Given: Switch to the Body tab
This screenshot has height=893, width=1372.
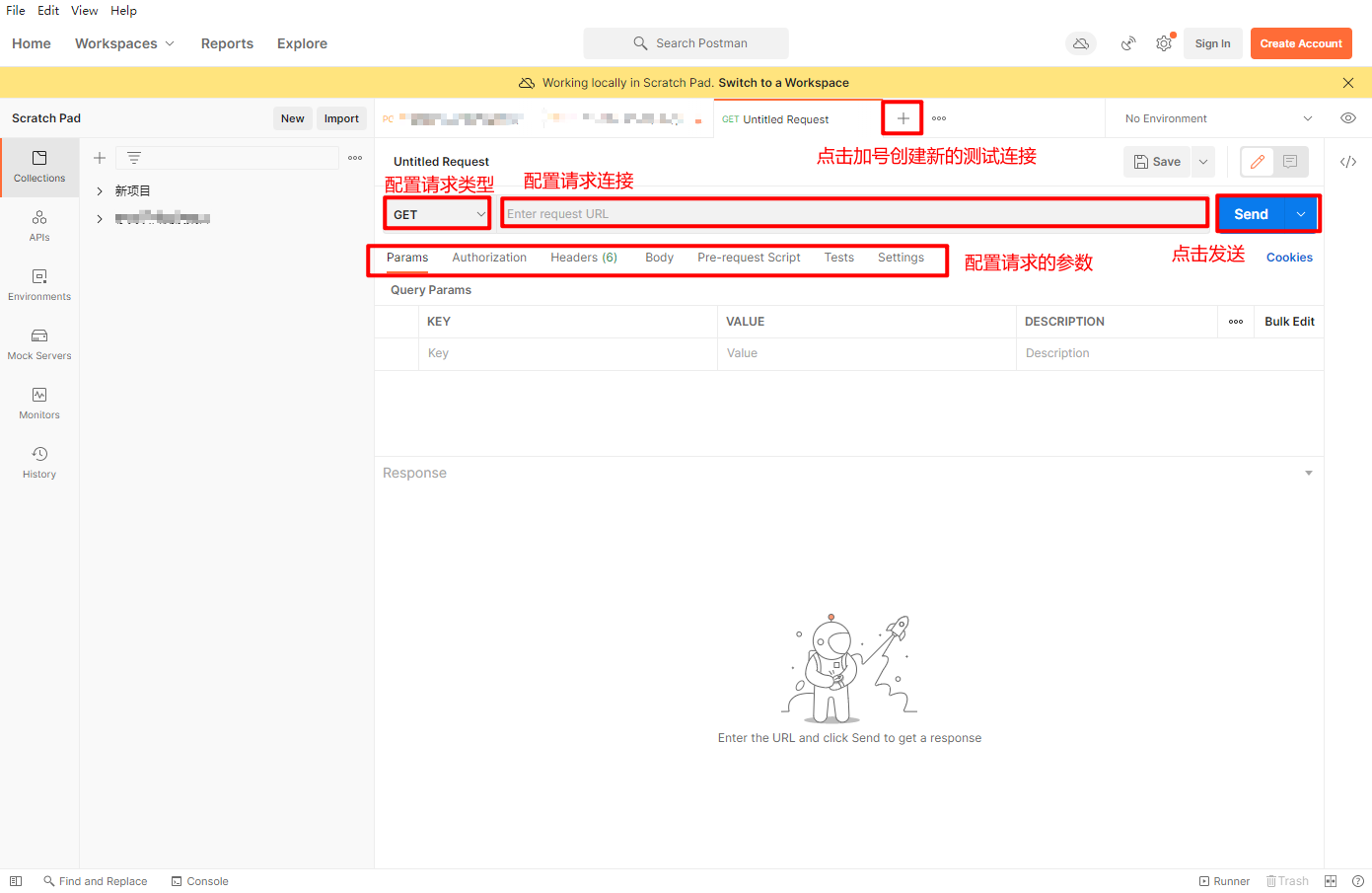Looking at the screenshot, I should pyautogui.click(x=659, y=258).
